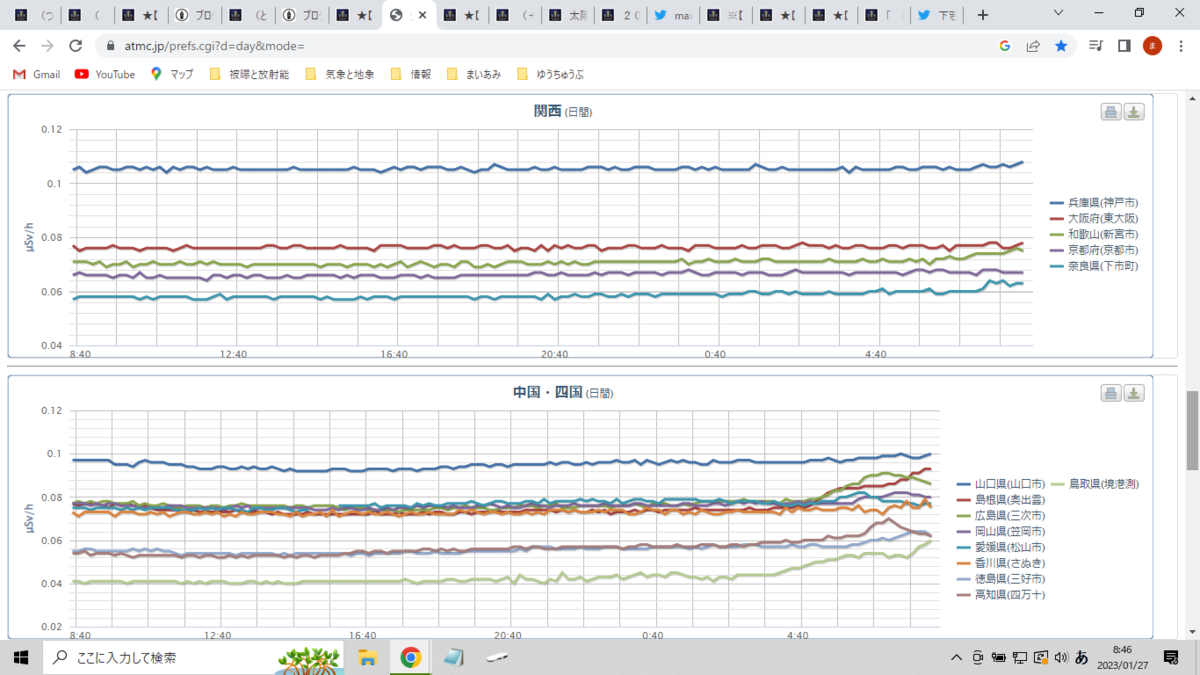Toggle 兵庫県(神戸市) series visibility in legend

pos(1094,202)
